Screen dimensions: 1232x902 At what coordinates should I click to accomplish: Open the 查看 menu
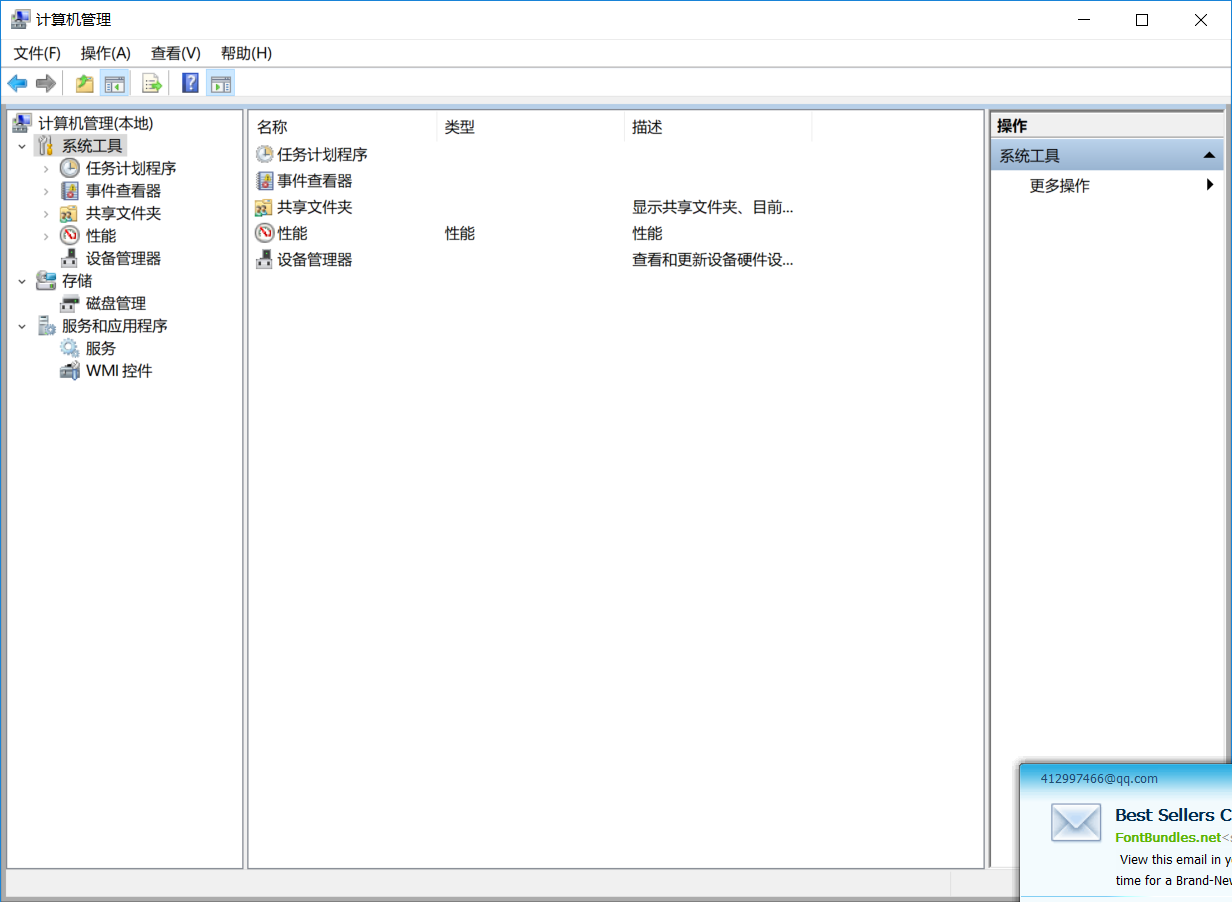pyautogui.click(x=175, y=53)
